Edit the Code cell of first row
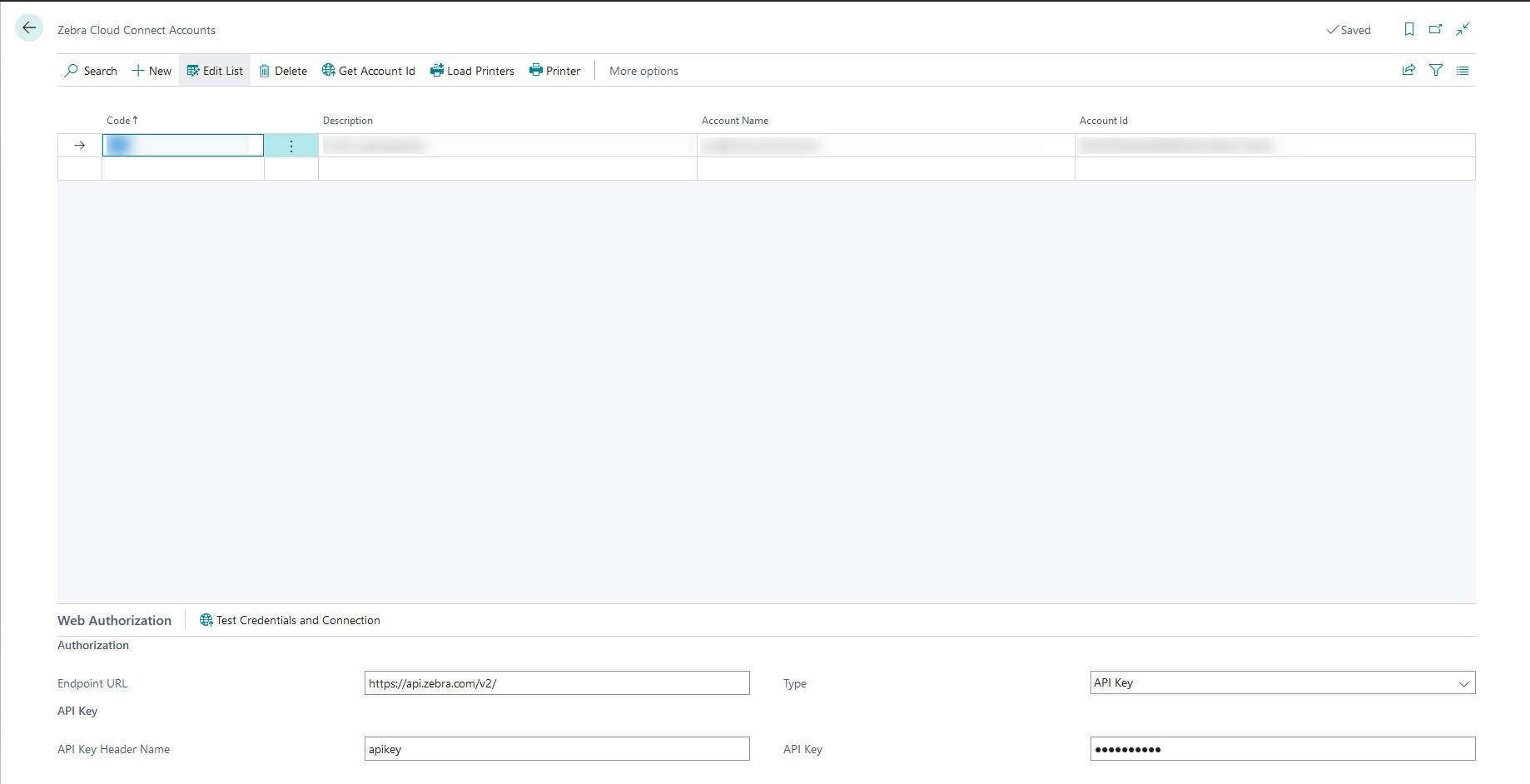 (183, 146)
